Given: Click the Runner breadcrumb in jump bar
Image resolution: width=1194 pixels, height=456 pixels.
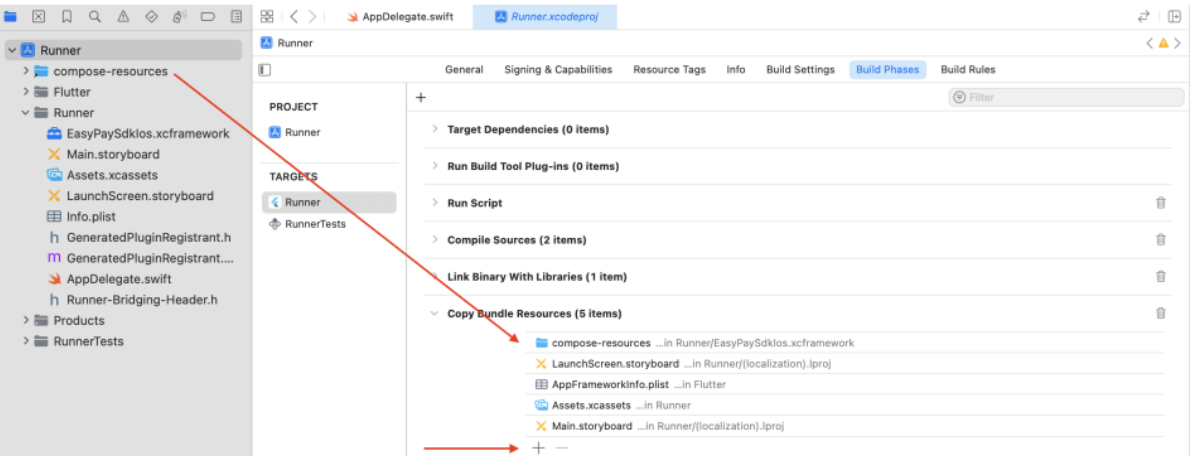Looking at the screenshot, I should (x=287, y=43).
